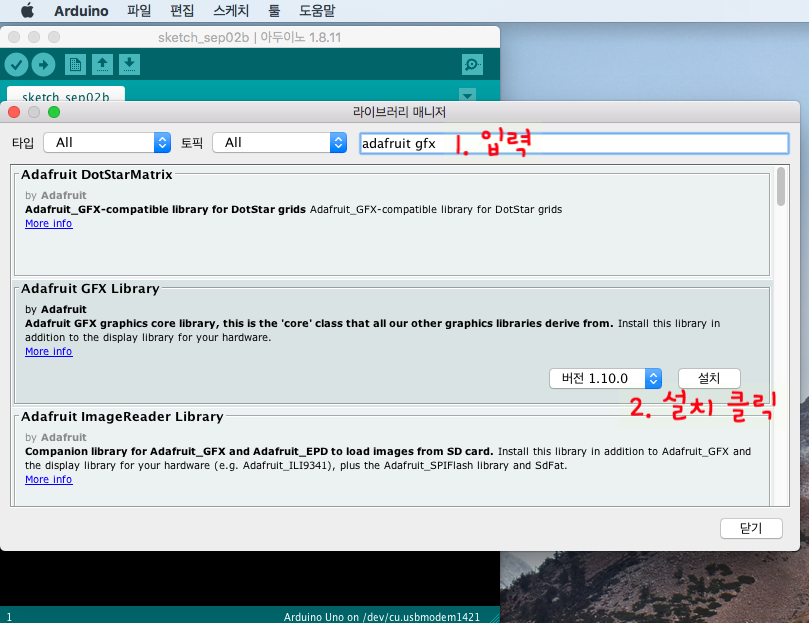Select the Adafruit DotStarMatrix library entry title
This screenshot has width=809, height=623.
(x=96, y=174)
